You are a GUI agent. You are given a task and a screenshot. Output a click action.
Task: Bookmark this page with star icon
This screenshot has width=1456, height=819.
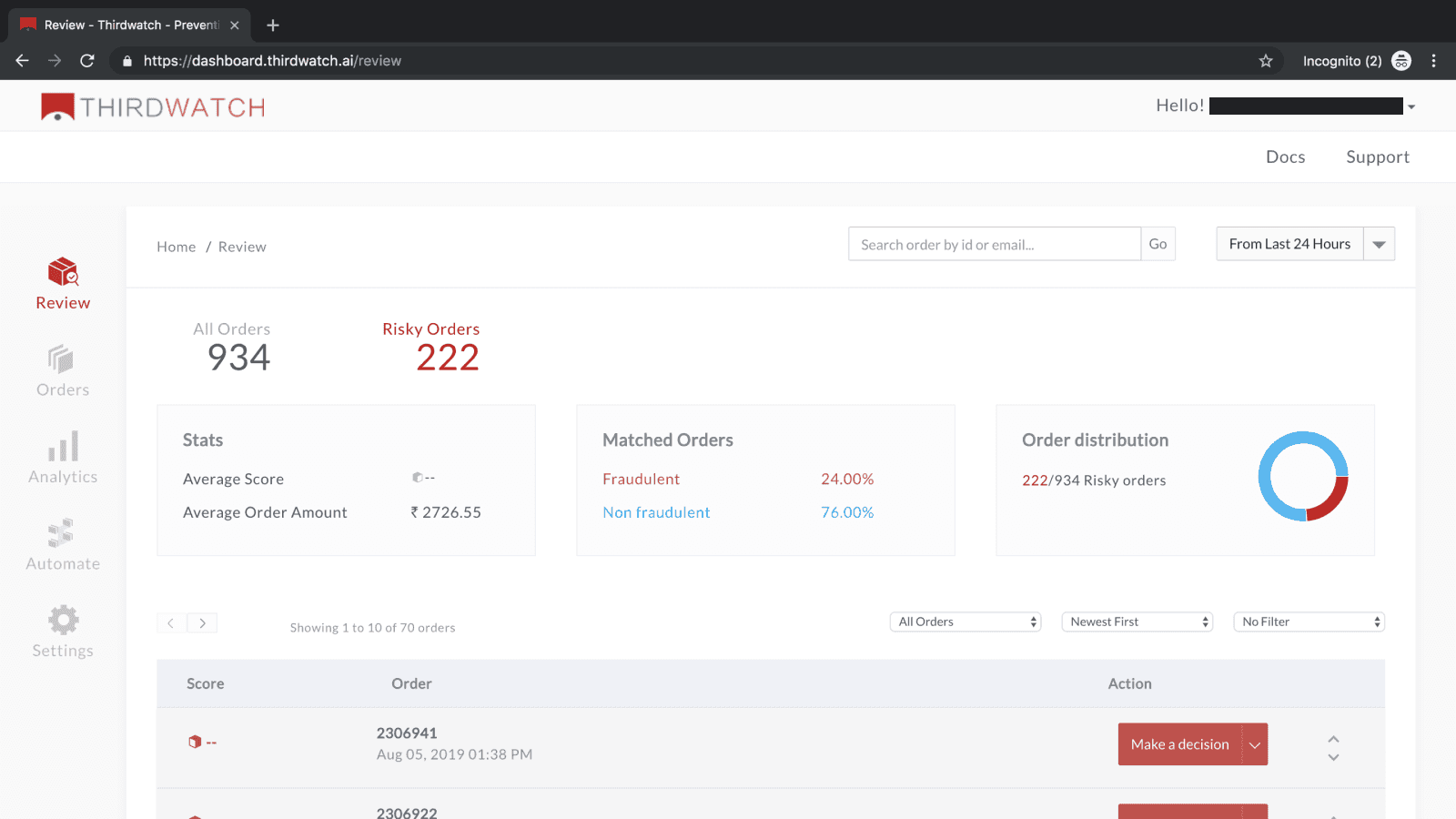pyautogui.click(x=1265, y=61)
